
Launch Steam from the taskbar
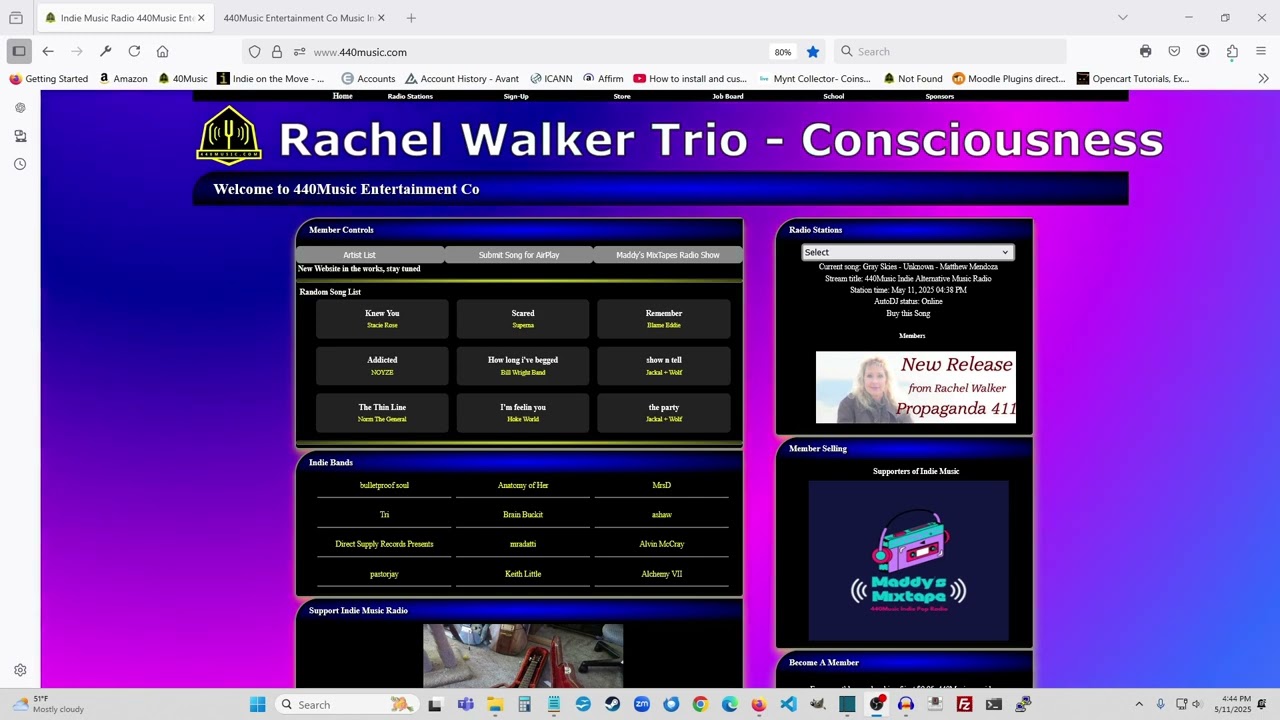[x=612, y=704]
